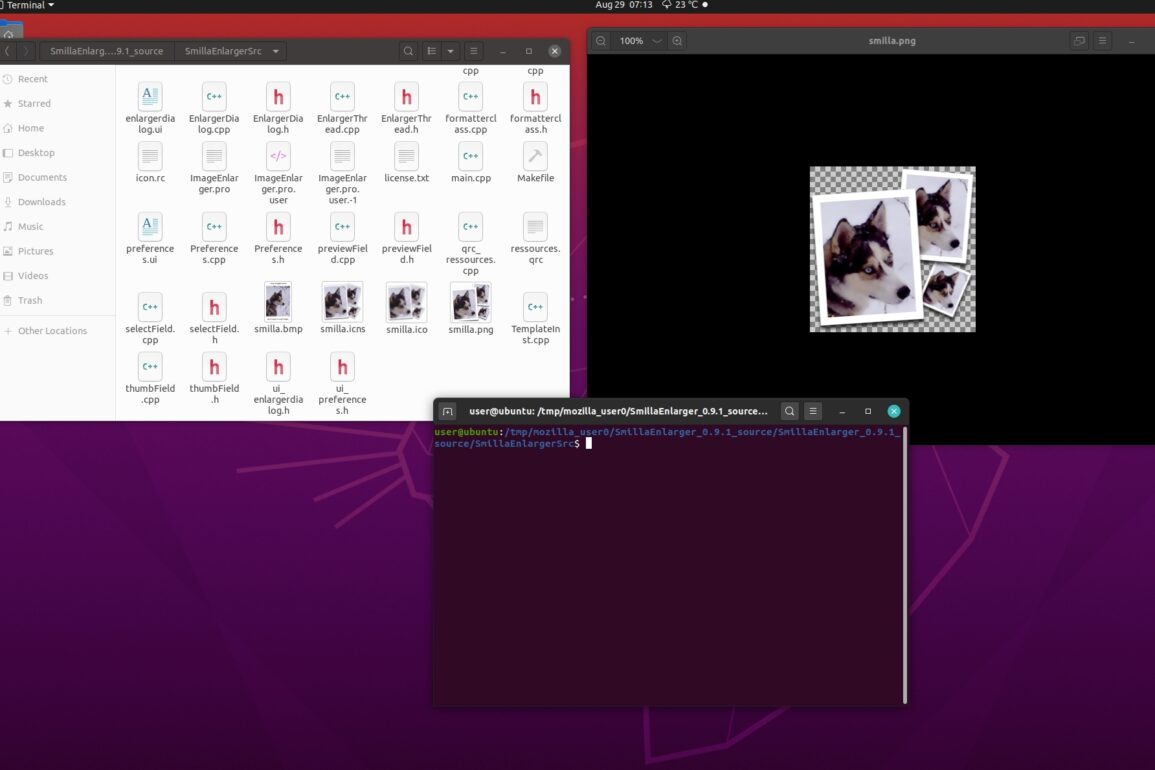
Task: Click the terminal search icon
Action: pyautogui.click(x=789, y=411)
